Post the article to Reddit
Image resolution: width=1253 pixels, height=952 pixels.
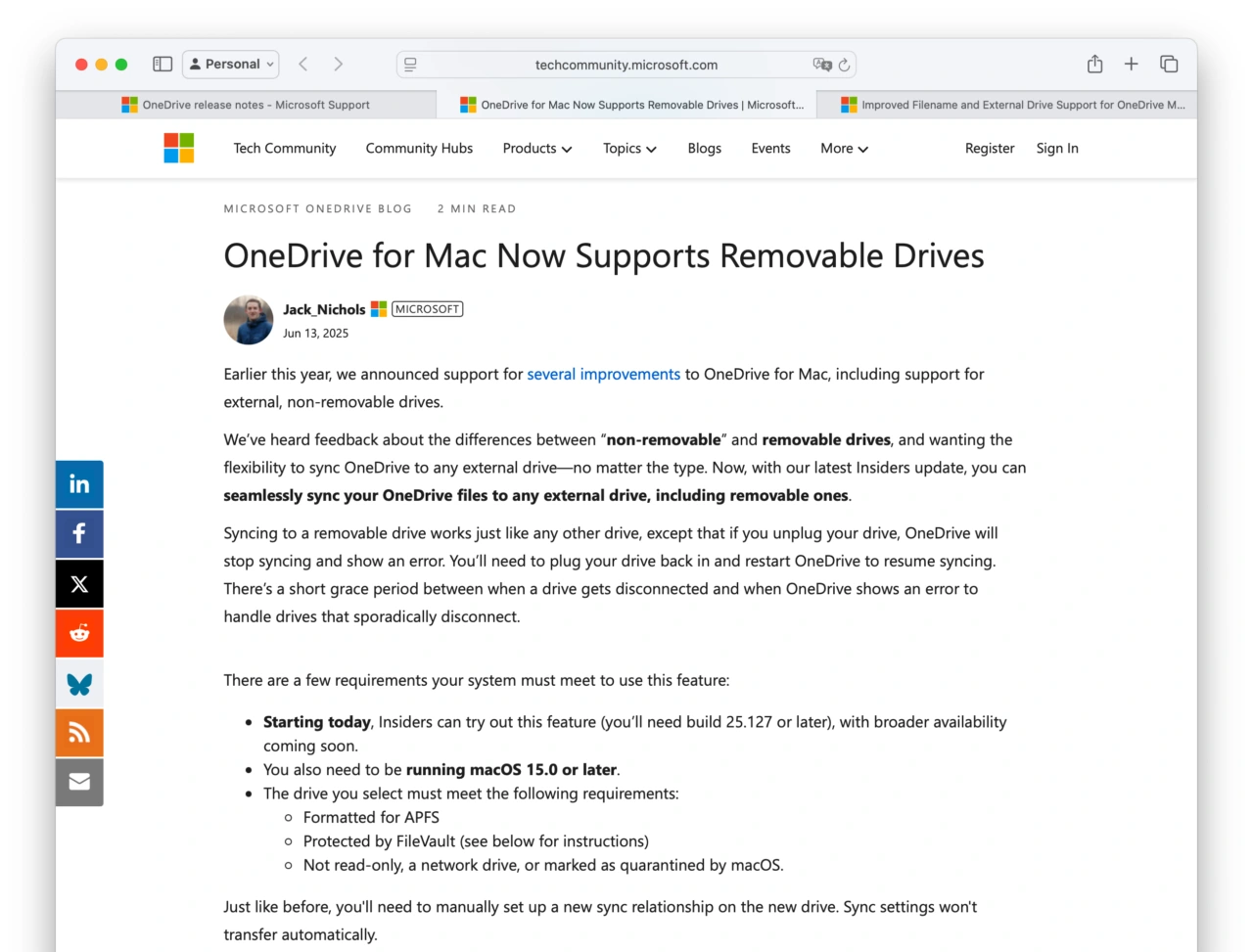[79, 633]
